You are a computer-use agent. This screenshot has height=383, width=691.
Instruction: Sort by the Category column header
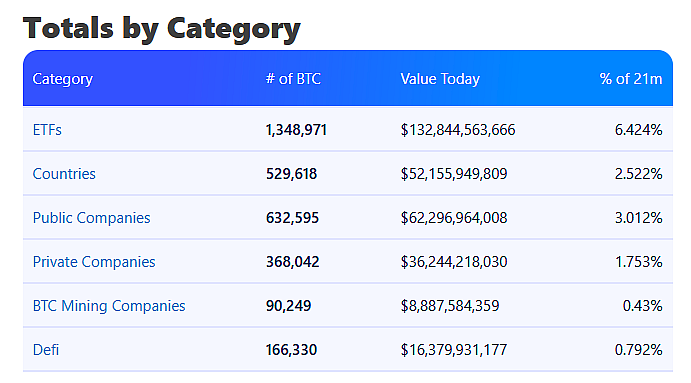(63, 79)
